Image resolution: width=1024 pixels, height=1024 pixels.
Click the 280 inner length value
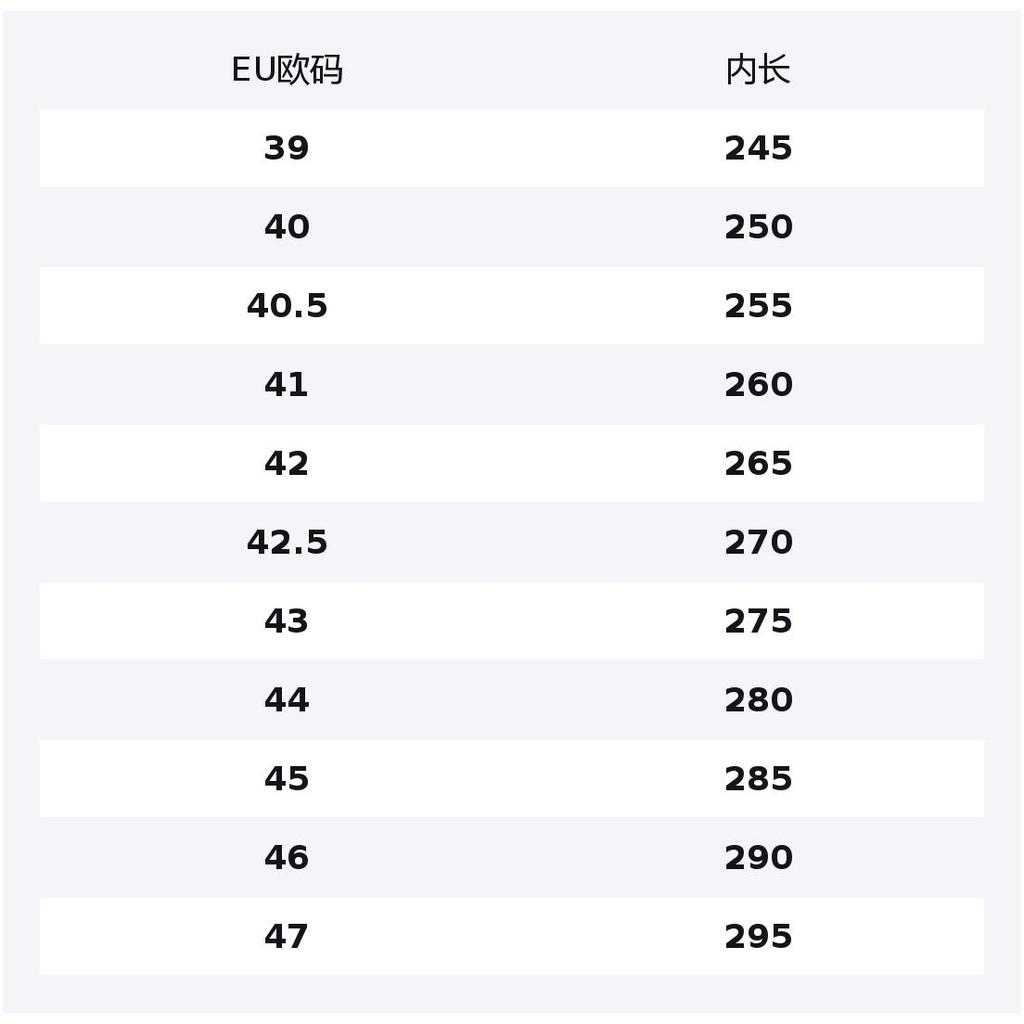[758, 700]
